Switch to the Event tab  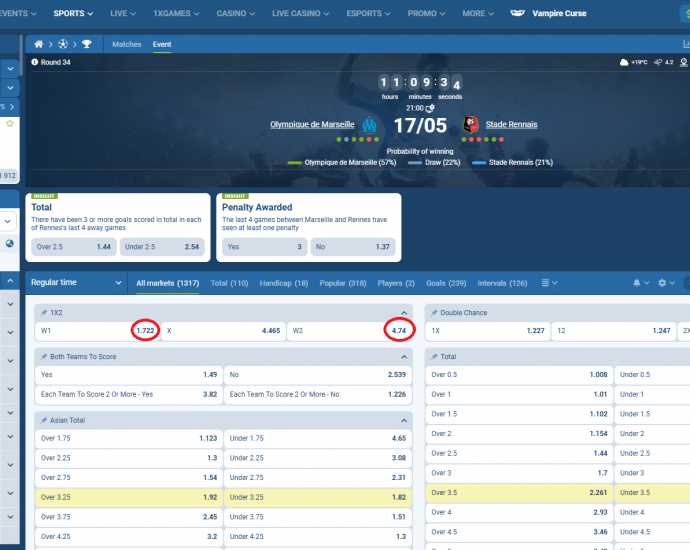tap(162, 44)
